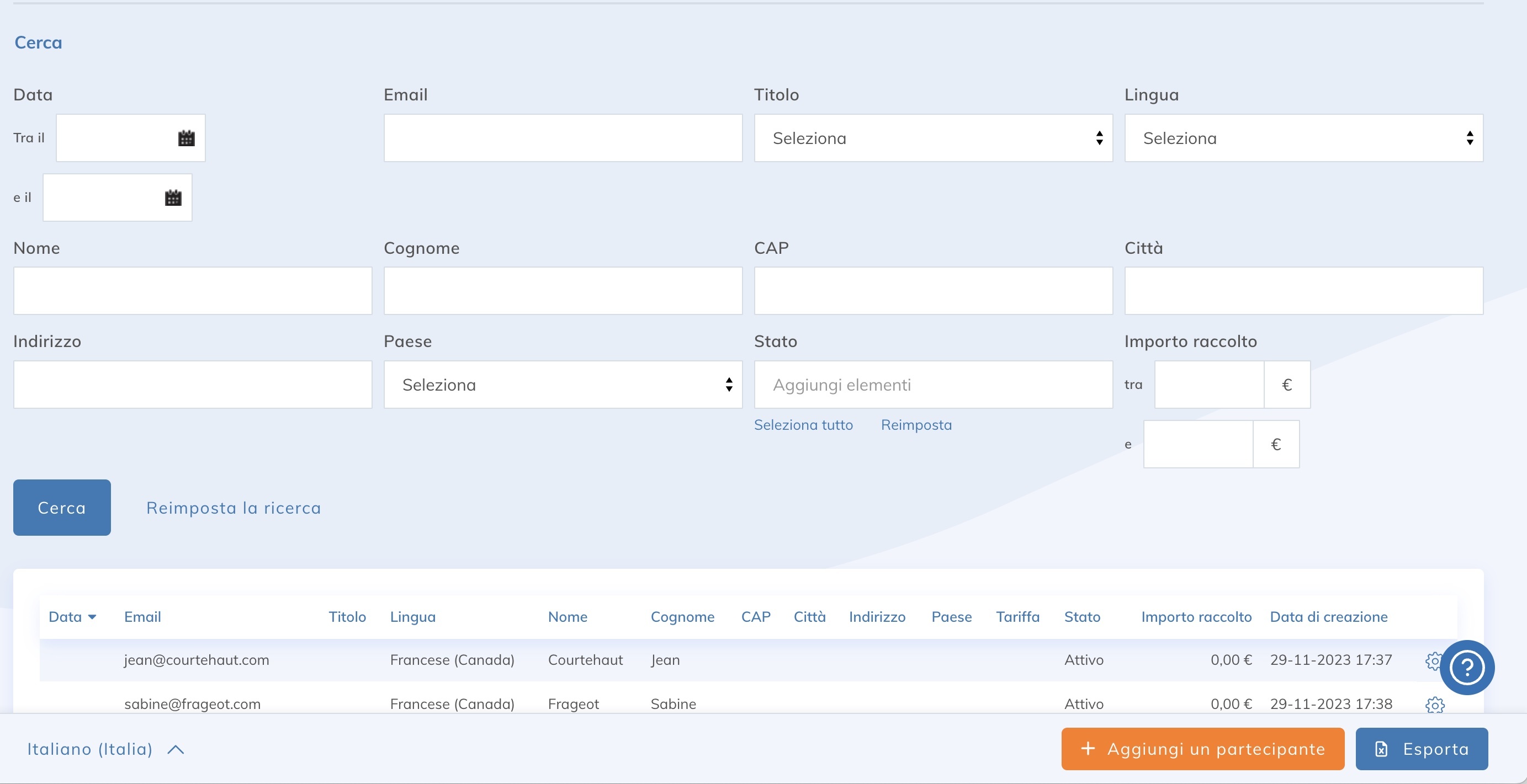The width and height of the screenshot is (1527, 784).
Task: Click gear icon for sabine@frageot.com row
Action: (1434, 705)
